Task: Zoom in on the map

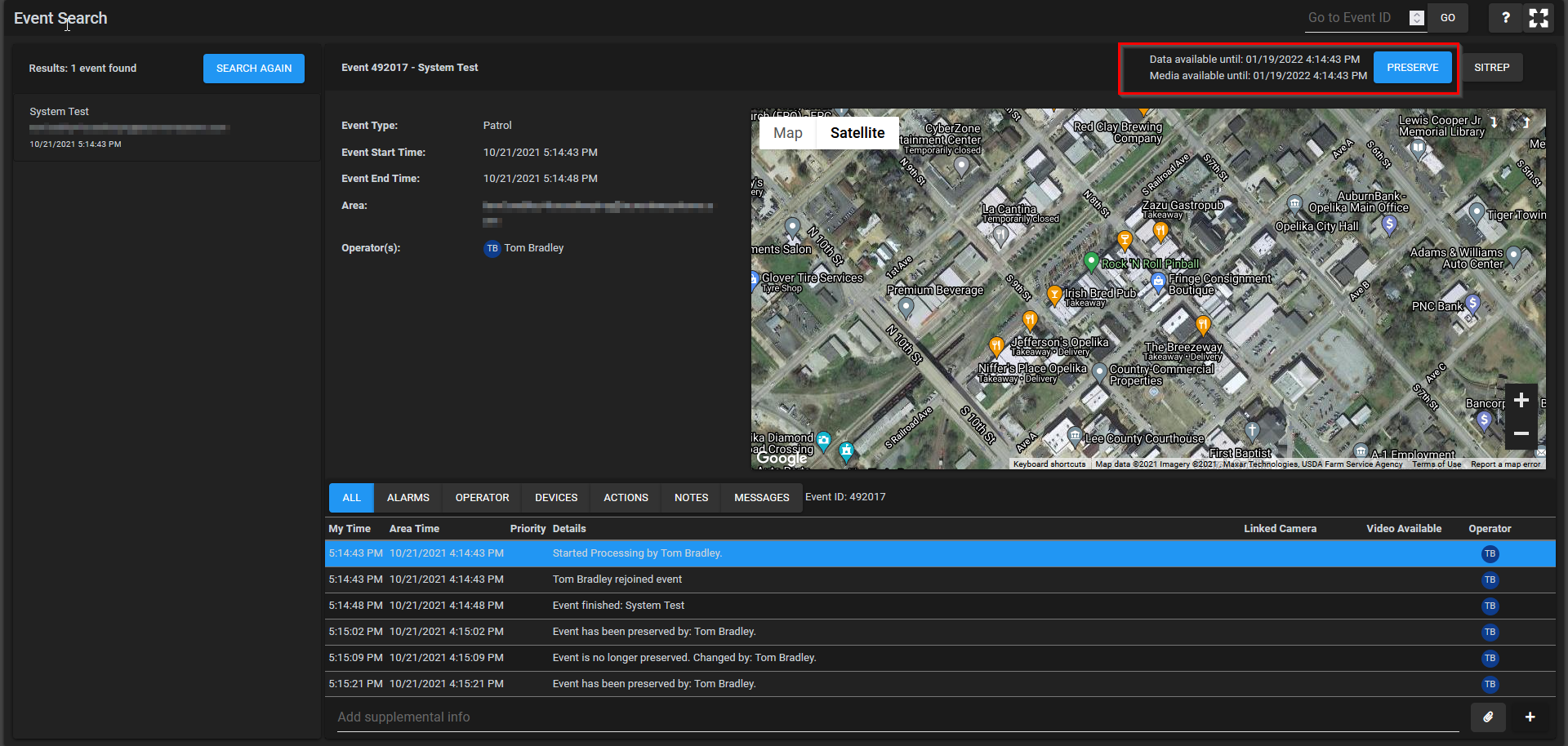Action: click(1521, 400)
